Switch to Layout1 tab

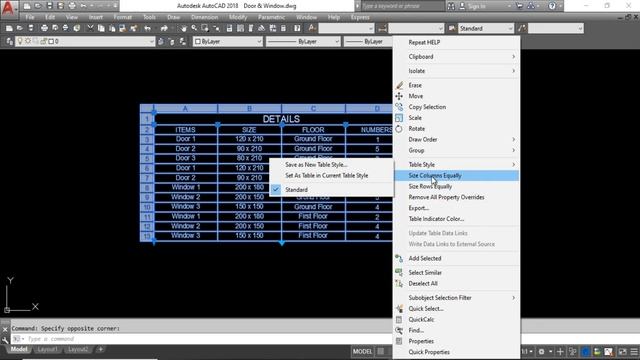[47, 349]
